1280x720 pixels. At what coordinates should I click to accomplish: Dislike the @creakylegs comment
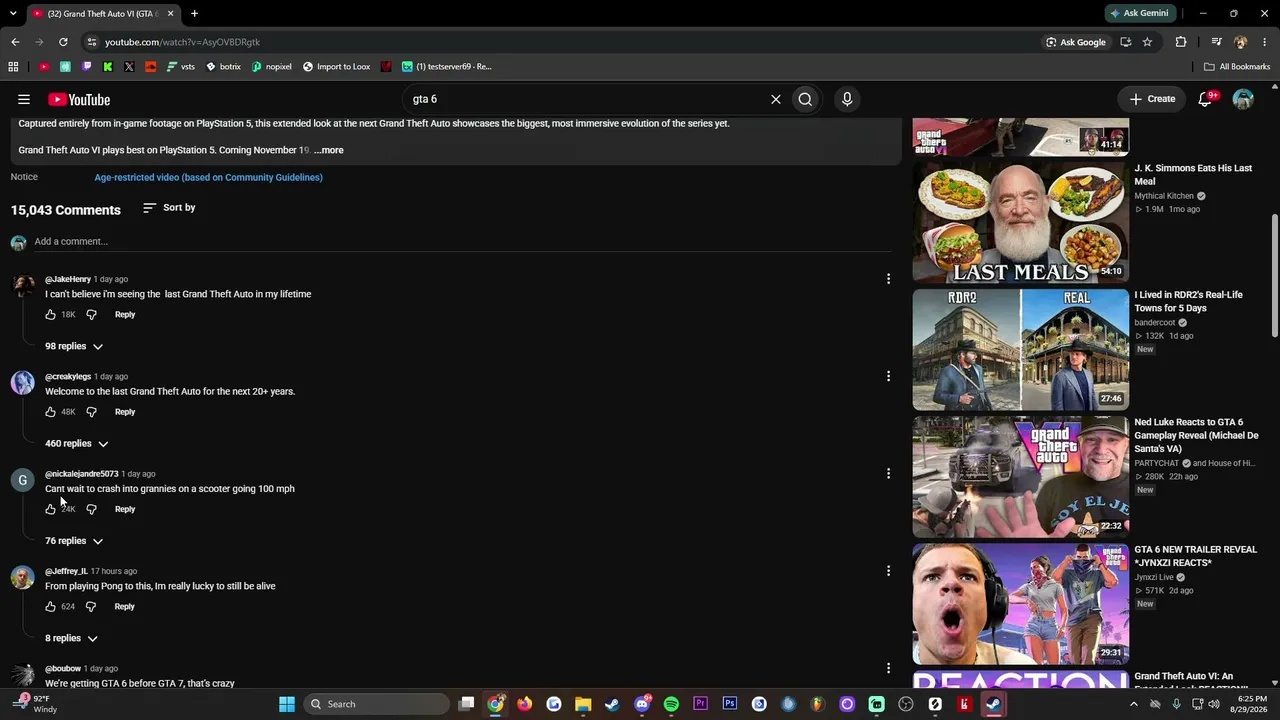point(91,412)
